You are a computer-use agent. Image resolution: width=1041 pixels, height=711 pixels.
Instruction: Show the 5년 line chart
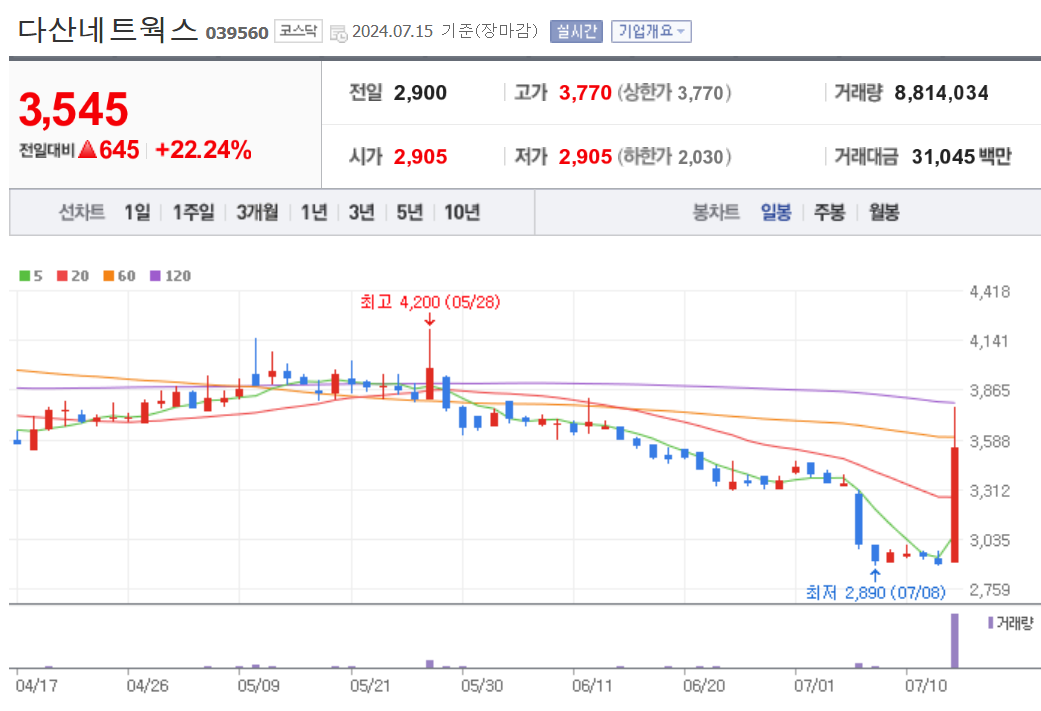(x=410, y=212)
